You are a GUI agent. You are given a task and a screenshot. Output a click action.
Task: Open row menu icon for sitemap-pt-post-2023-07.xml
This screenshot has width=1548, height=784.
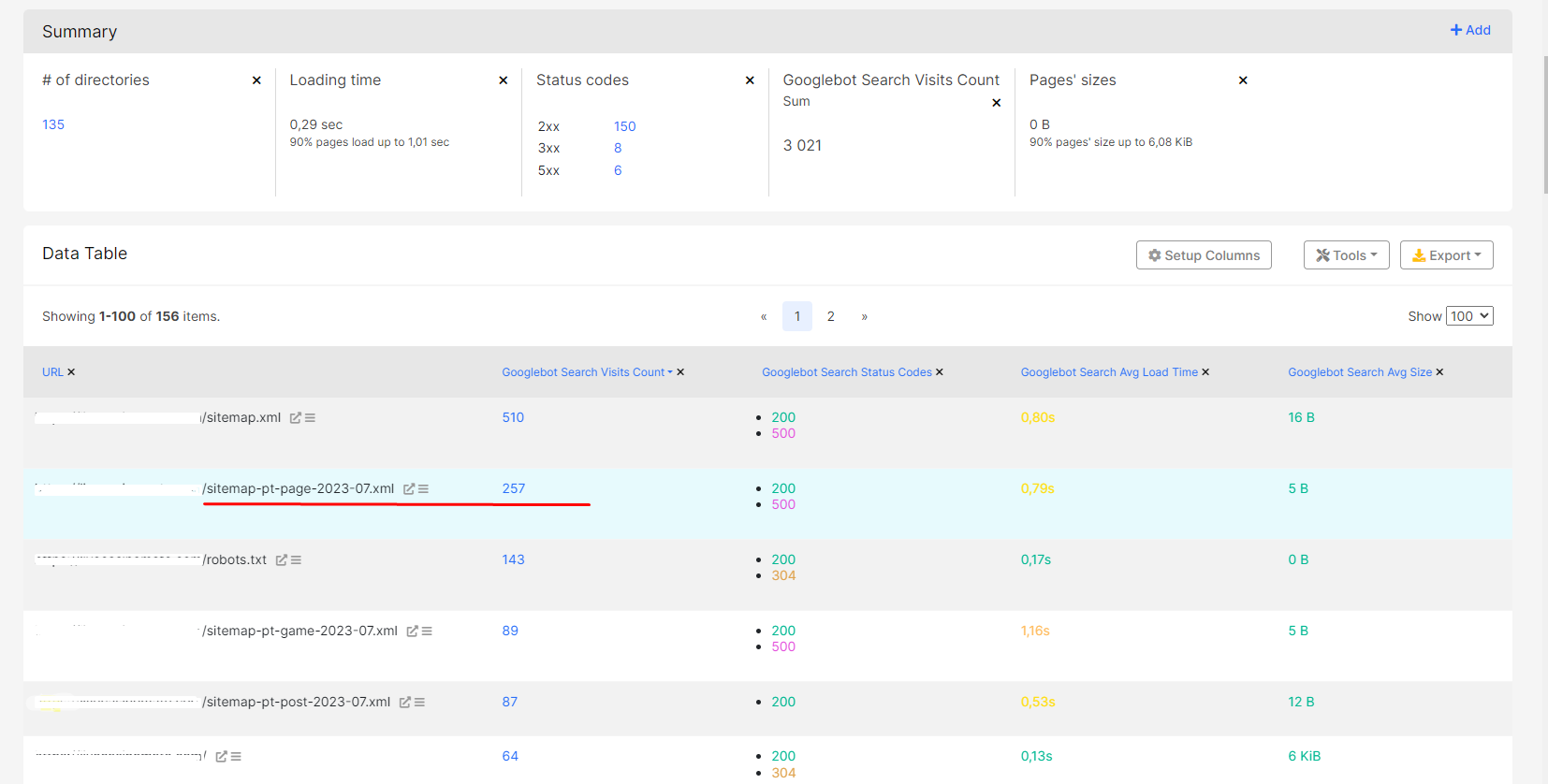(x=419, y=703)
